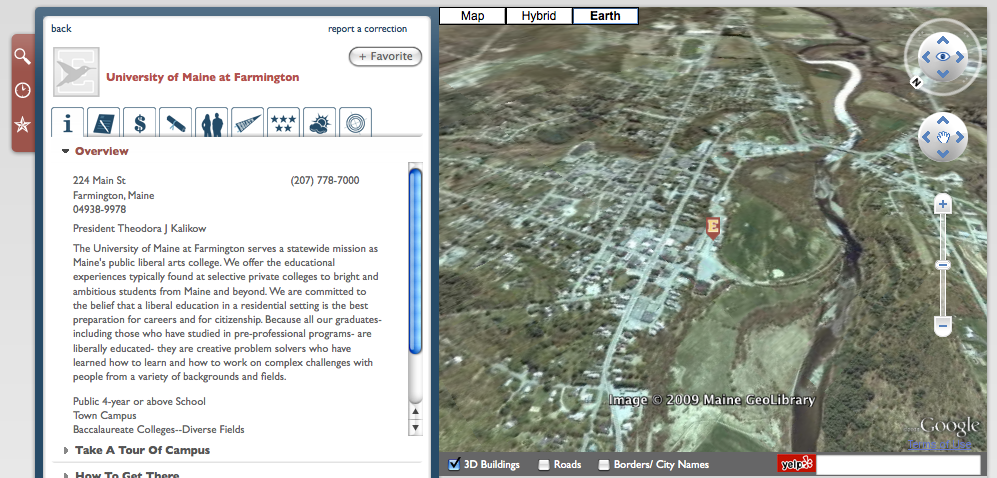Select the weather sun-and-cloud tab
The width and height of the screenshot is (997, 478).
pos(320,122)
